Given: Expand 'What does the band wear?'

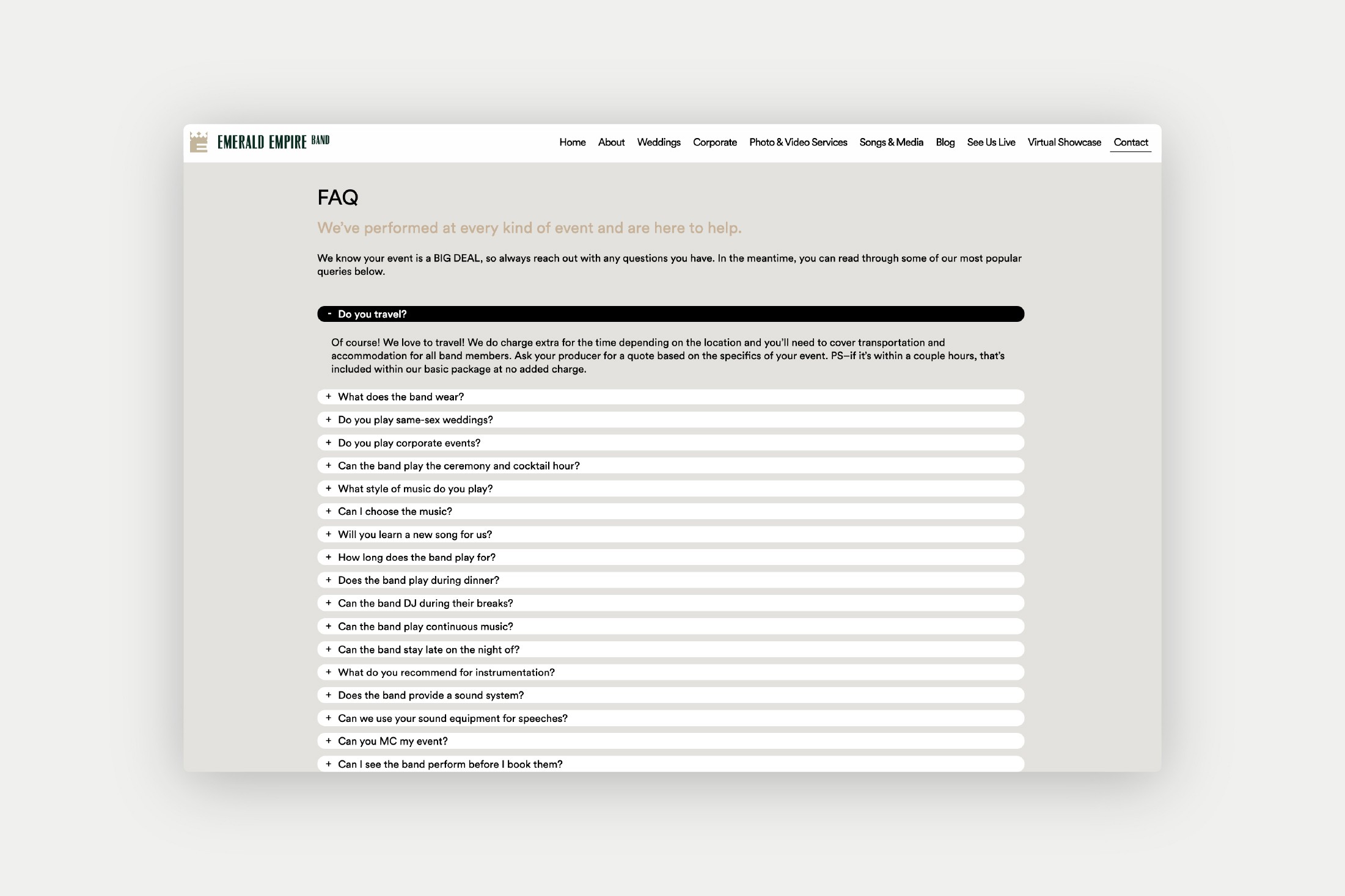Looking at the screenshot, I should (x=400, y=397).
